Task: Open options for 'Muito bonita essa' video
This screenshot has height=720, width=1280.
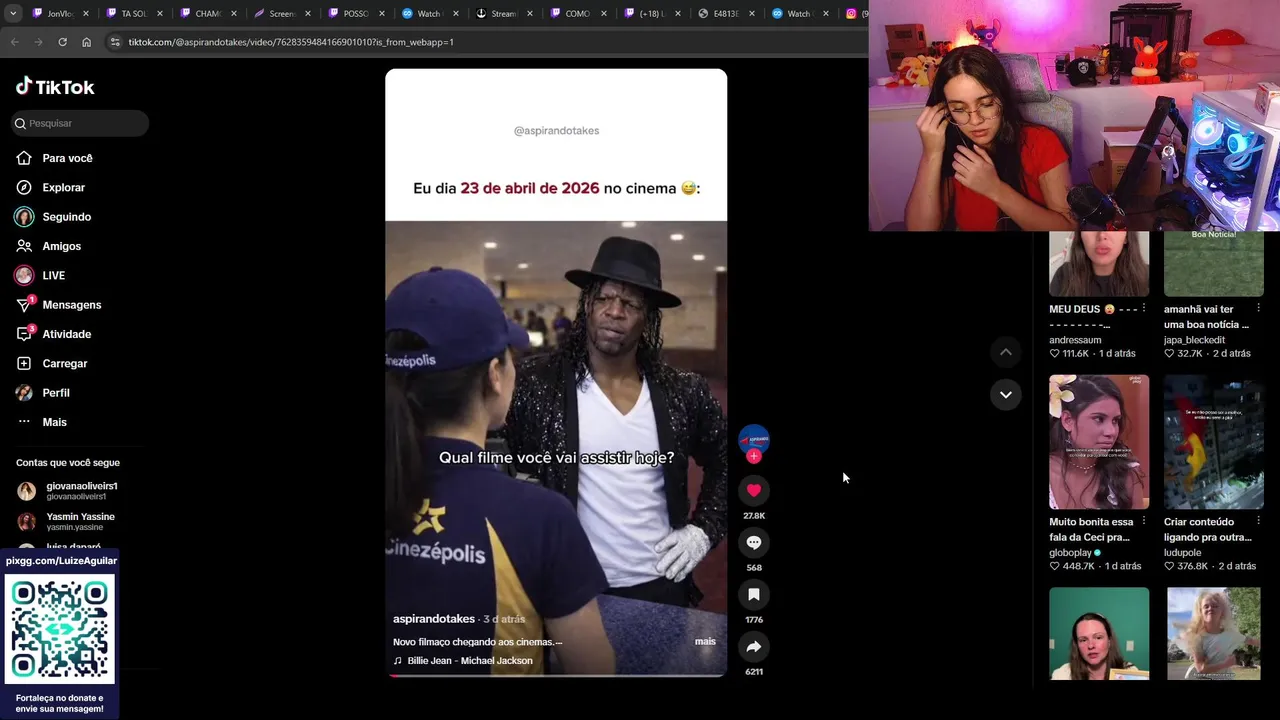Action: click(1144, 521)
